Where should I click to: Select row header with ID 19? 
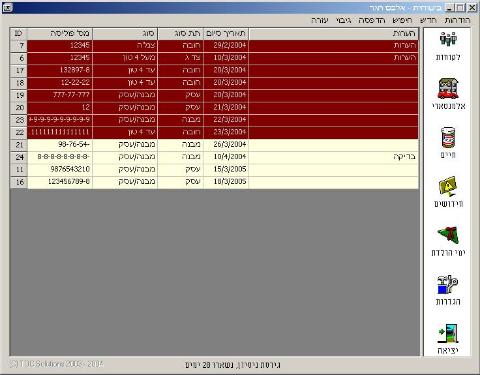pyautogui.click(x=19, y=95)
